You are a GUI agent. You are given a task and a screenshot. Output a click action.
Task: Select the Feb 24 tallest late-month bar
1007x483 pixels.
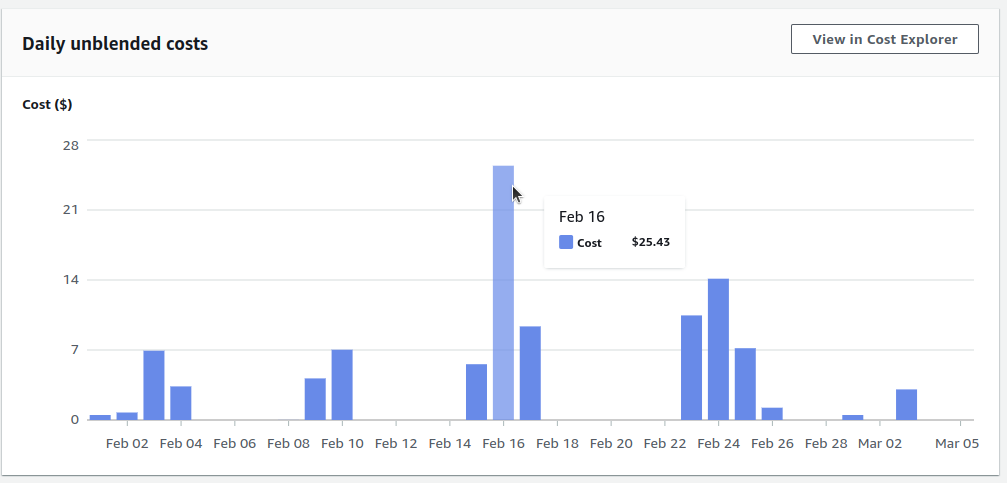(719, 349)
